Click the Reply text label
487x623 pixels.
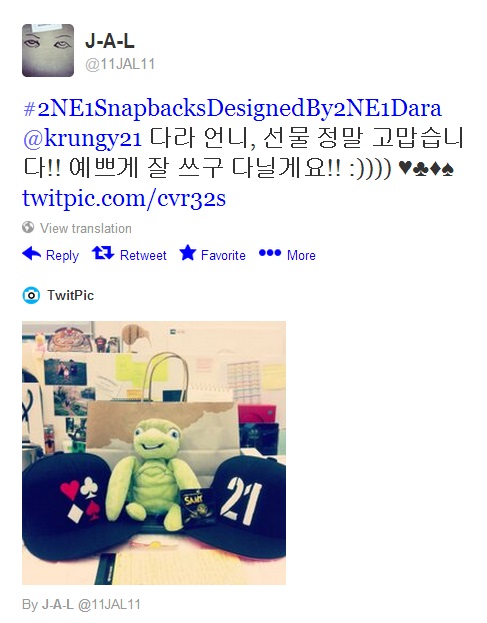click(x=62, y=255)
